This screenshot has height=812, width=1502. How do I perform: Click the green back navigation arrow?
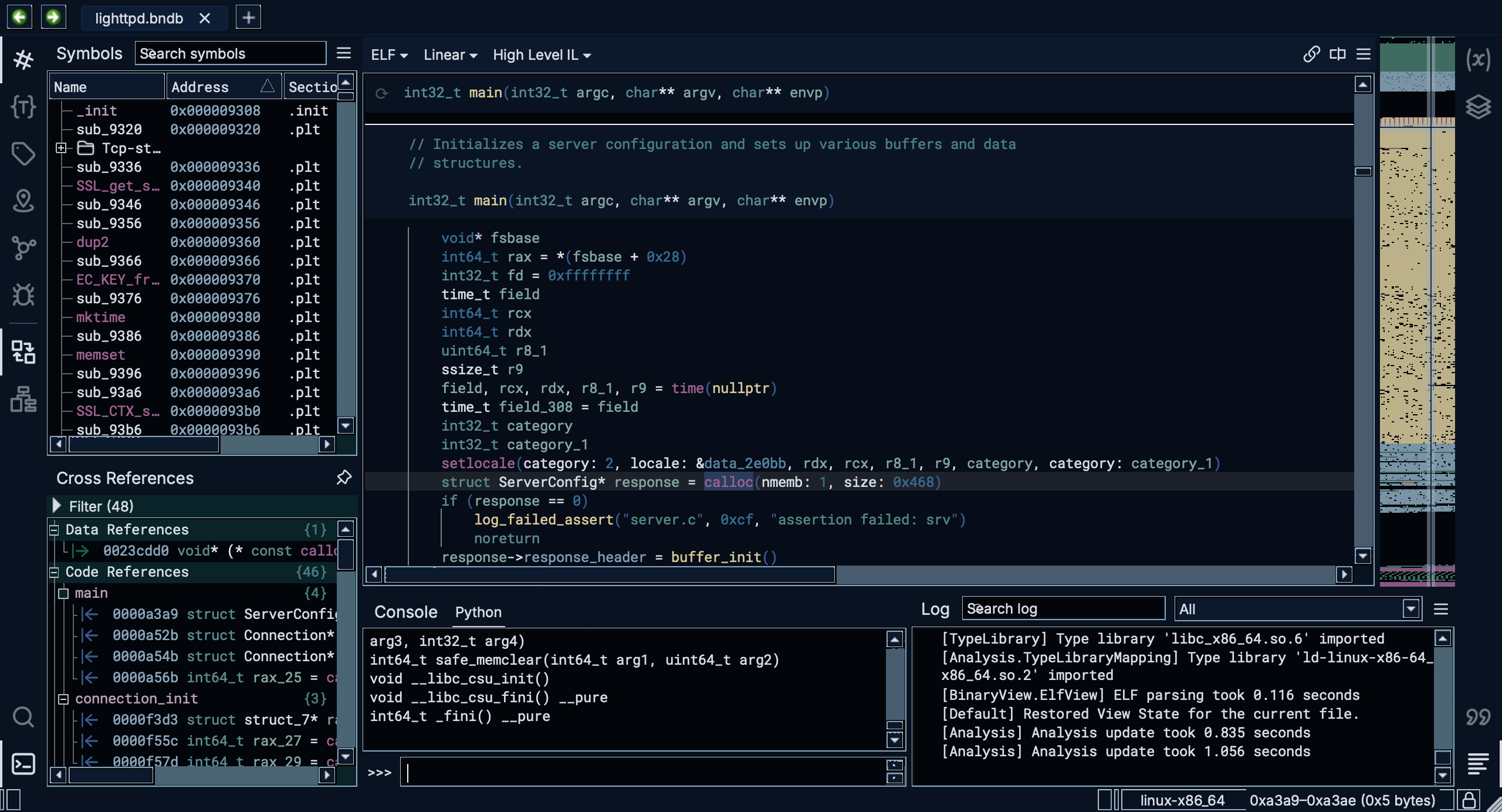pyautogui.click(x=19, y=17)
